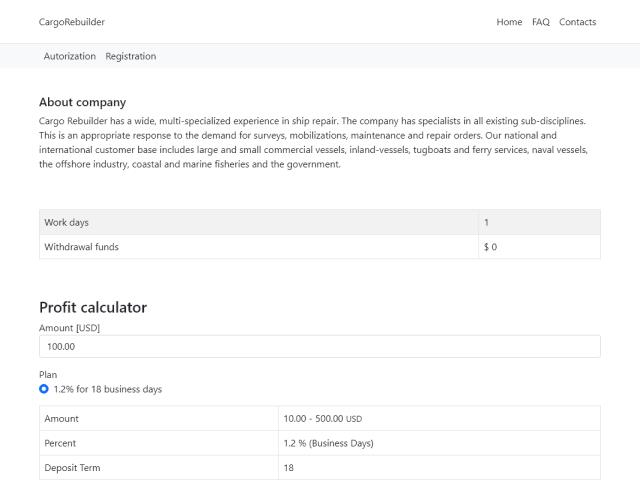
Task: Click the Deposit Term value 18
Action: (x=439, y=468)
